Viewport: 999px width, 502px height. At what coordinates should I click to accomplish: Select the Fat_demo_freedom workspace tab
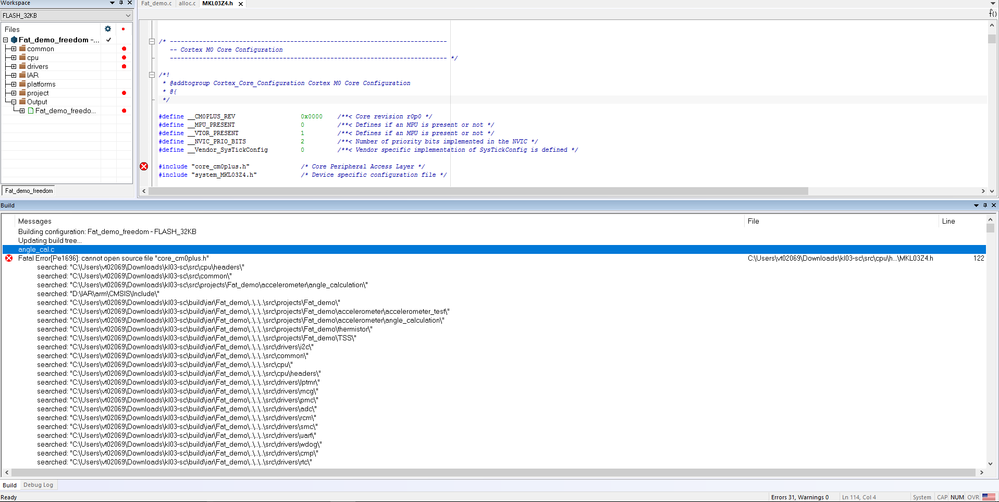(x=29, y=190)
